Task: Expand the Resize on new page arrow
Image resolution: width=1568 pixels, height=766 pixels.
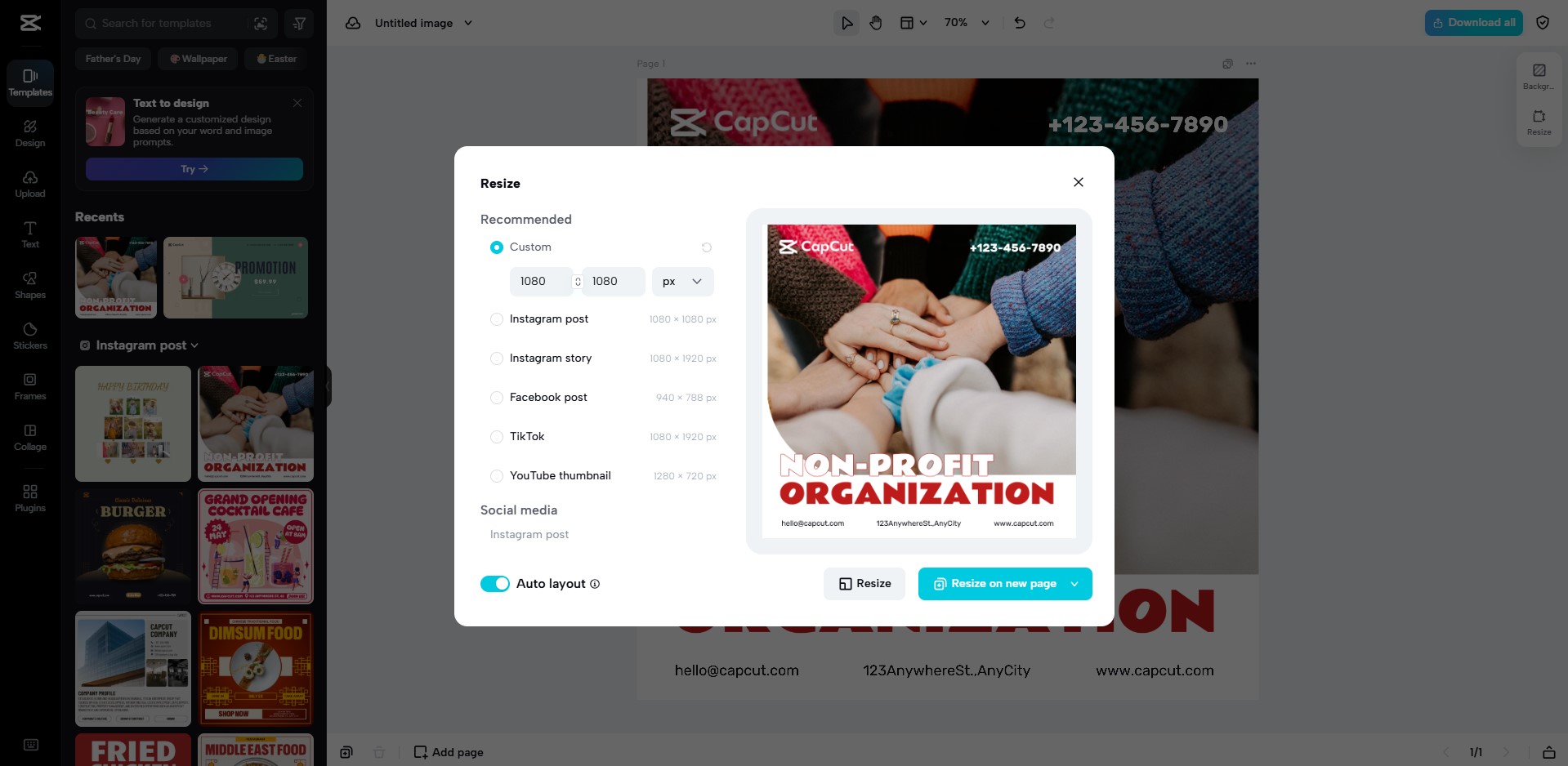Action: 1074,584
